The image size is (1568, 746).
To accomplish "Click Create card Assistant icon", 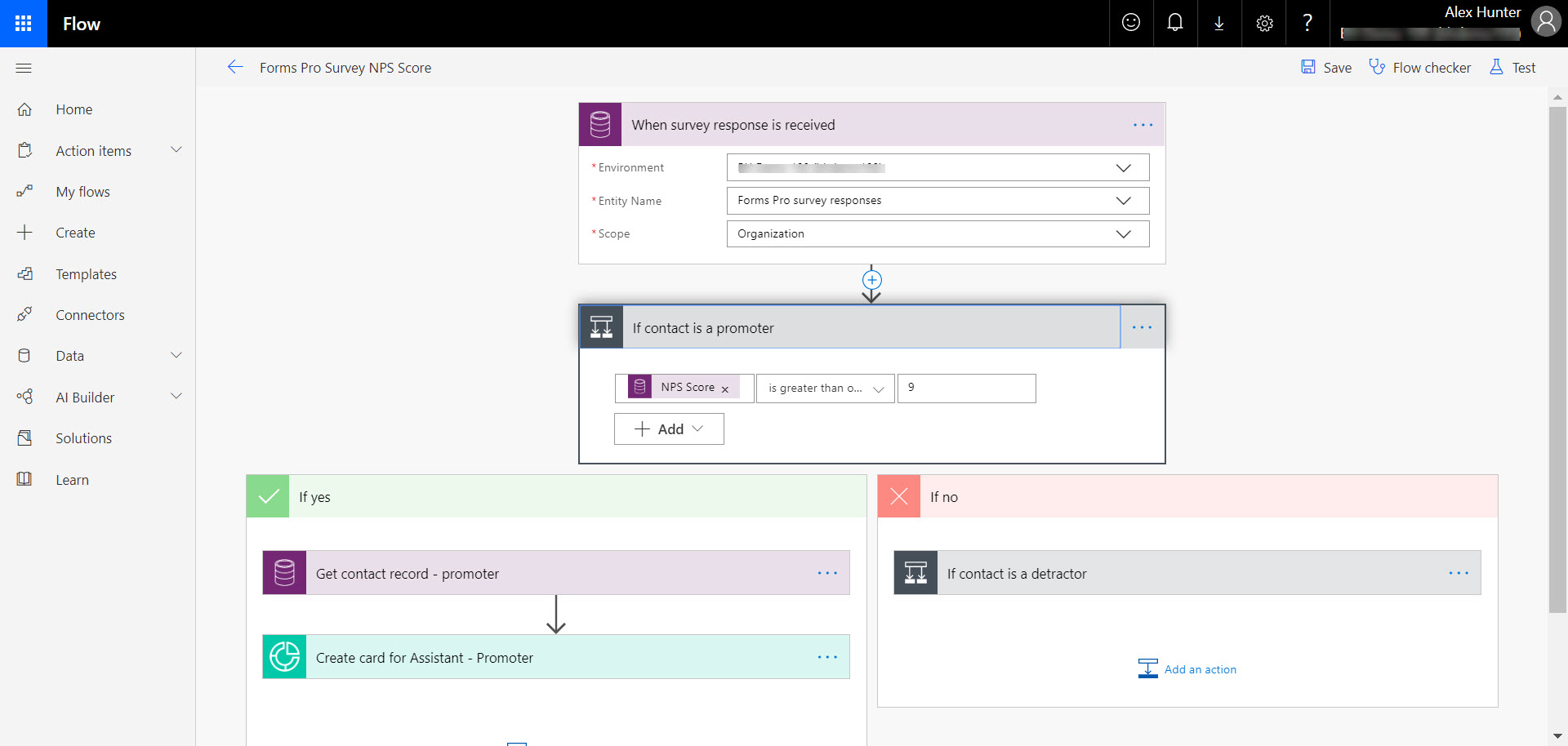I will click(284, 657).
